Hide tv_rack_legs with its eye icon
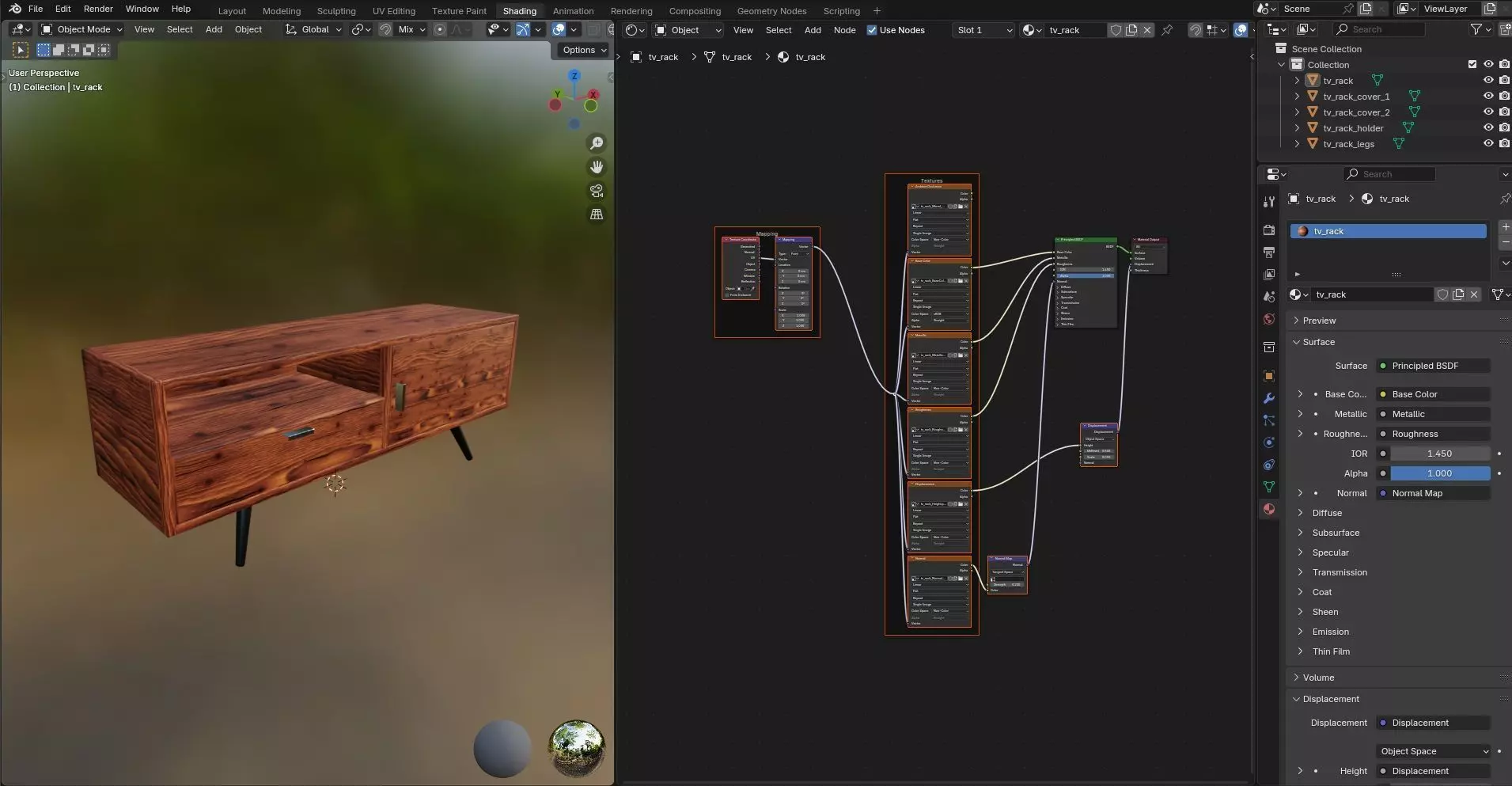This screenshot has width=1512, height=786. (1487, 144)
